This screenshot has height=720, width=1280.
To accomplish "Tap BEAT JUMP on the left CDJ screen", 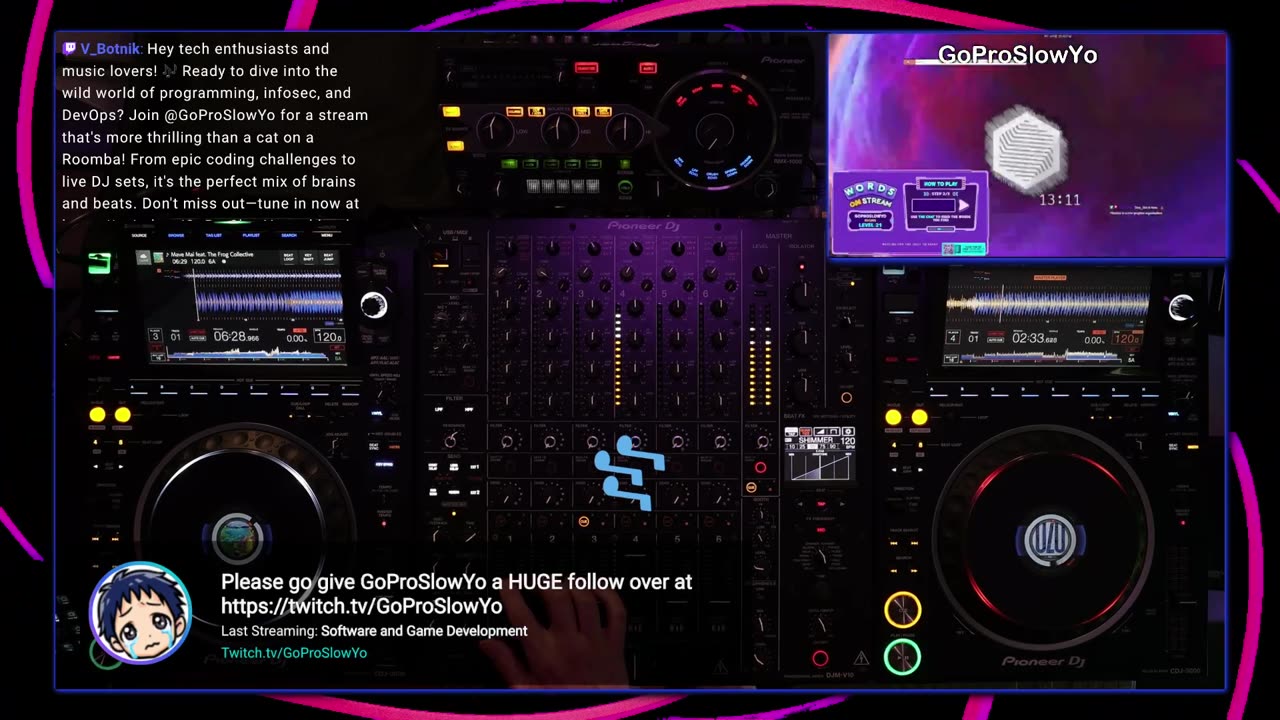I will pyautogui.click(x=328, y=257).
